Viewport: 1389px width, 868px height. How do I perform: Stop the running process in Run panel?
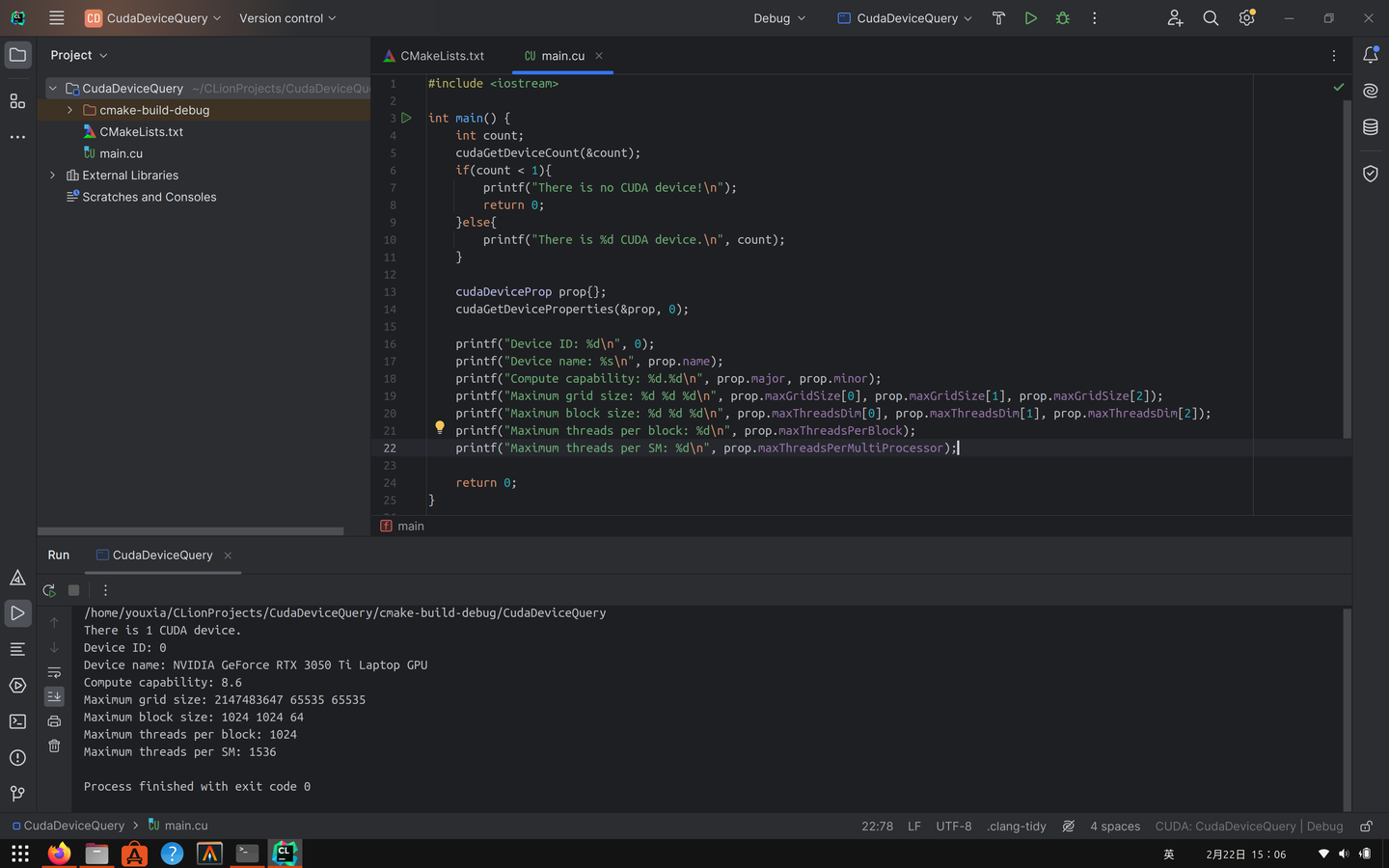click(x=73, y=589)
